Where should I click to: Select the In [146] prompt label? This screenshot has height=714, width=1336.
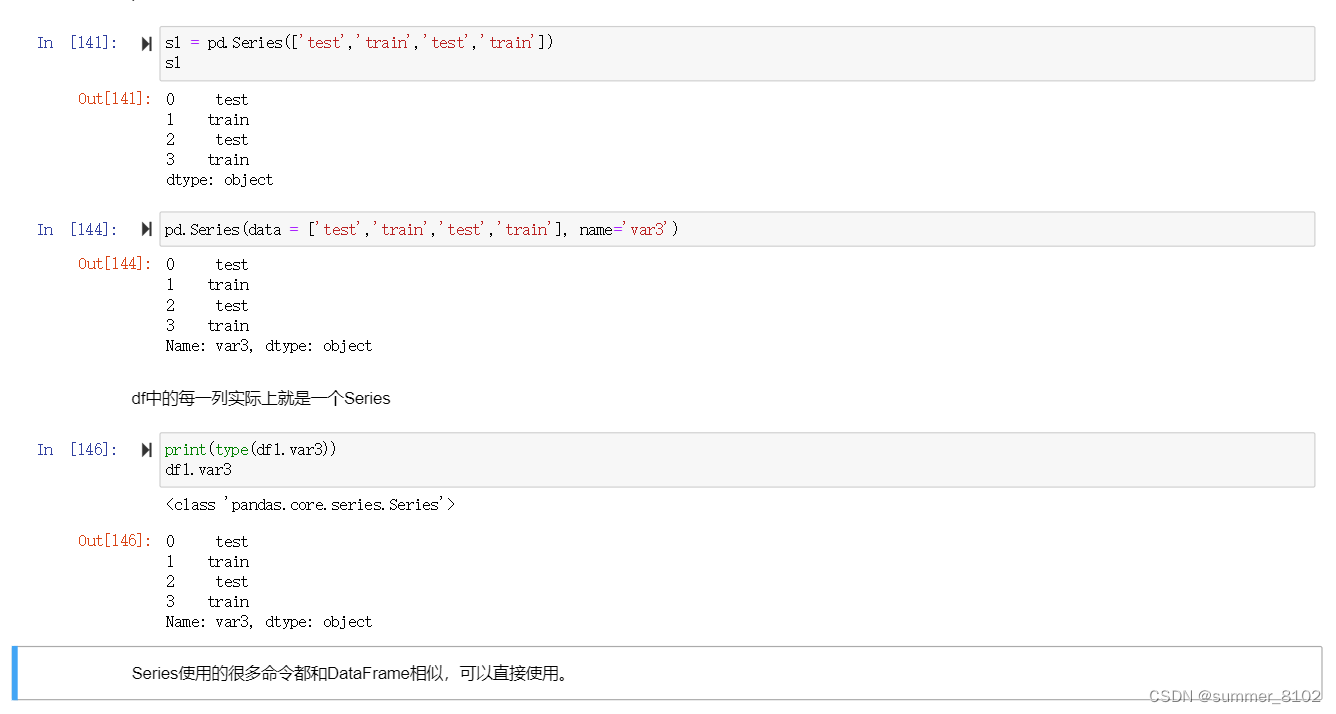coord(77,450)
